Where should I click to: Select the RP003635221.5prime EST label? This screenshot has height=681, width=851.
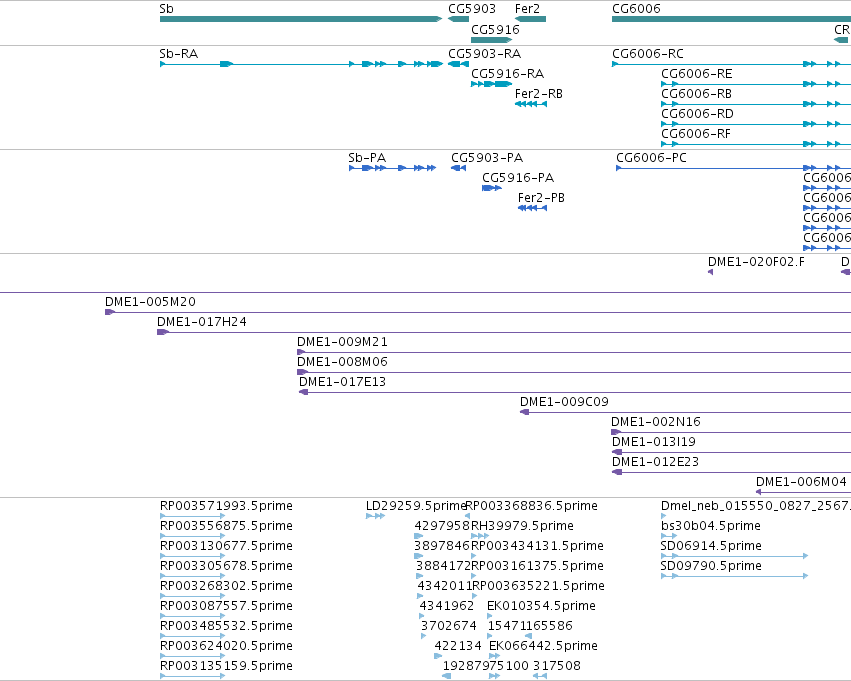click(538, 586)
